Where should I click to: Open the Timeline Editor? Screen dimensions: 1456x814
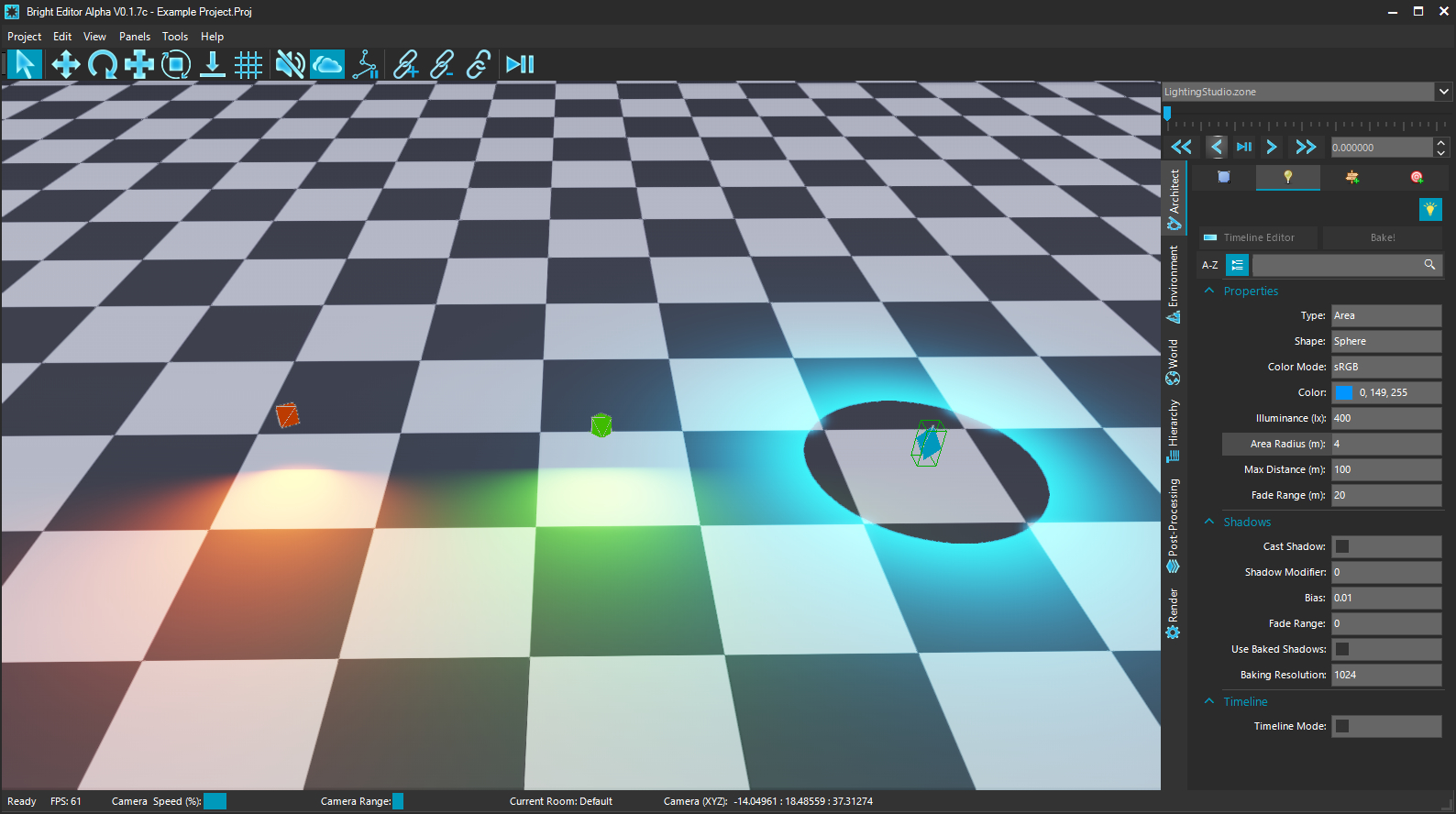[1258, 237]
